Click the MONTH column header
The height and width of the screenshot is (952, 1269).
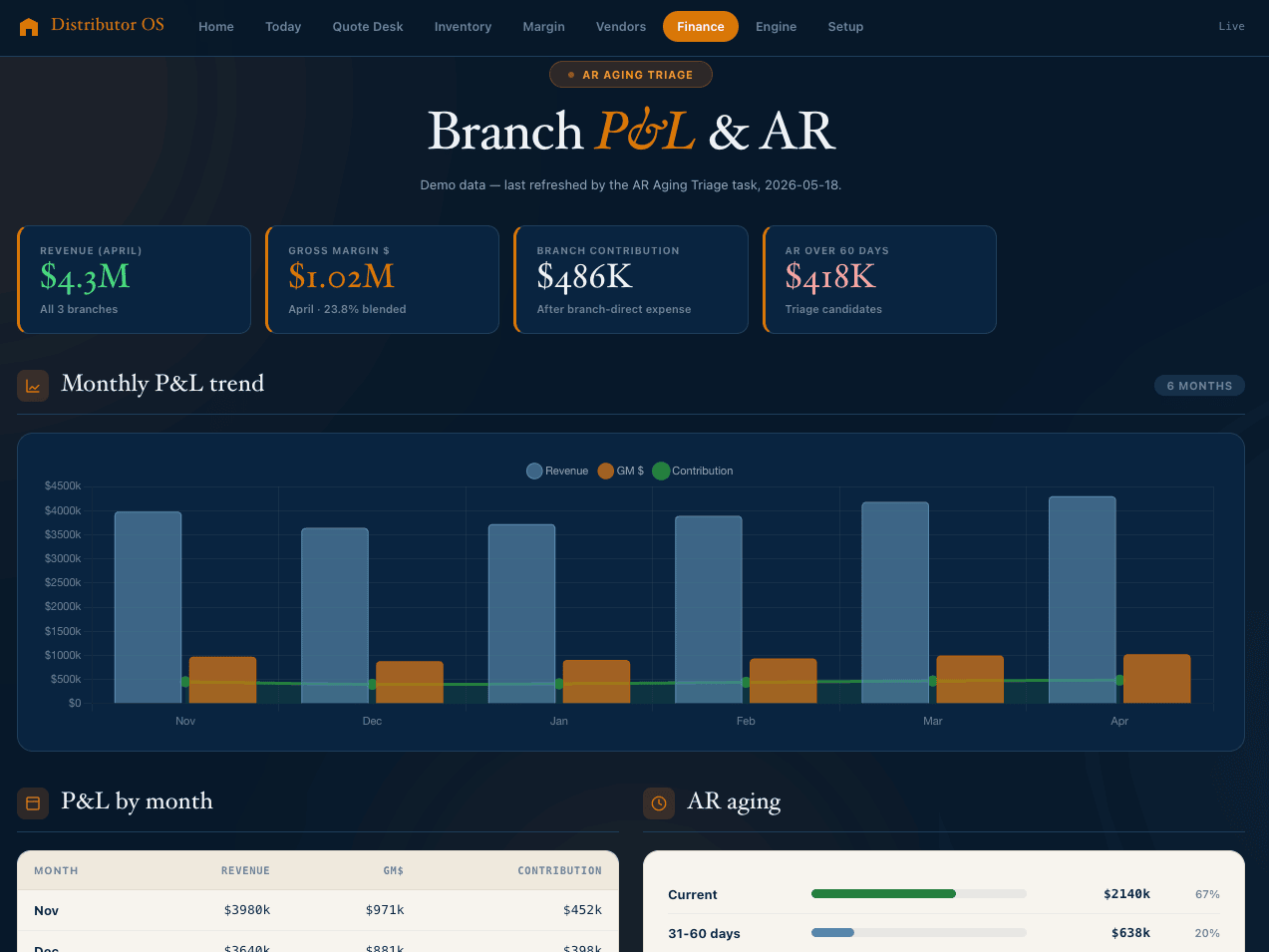pos(56,871)
